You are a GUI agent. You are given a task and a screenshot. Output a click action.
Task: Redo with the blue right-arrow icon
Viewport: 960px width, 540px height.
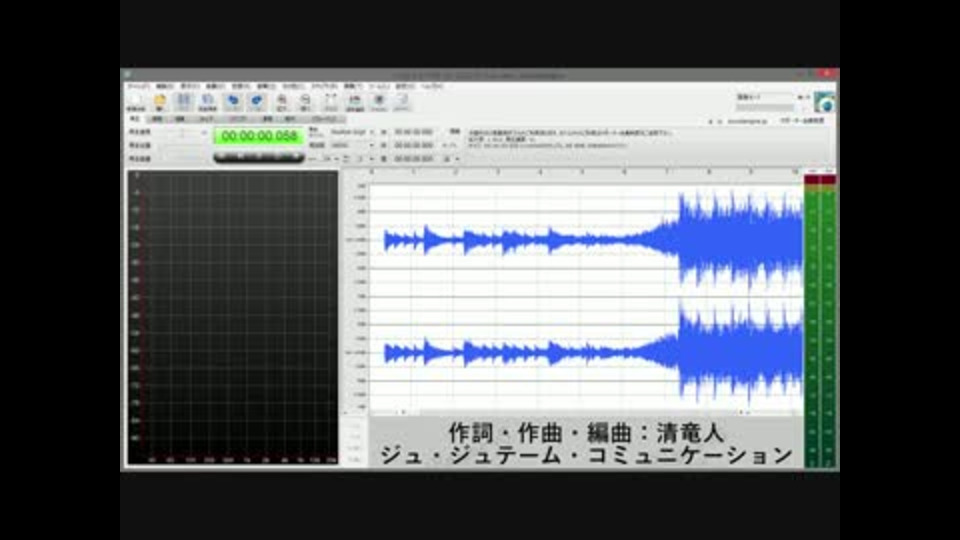[x=257, y=102]
